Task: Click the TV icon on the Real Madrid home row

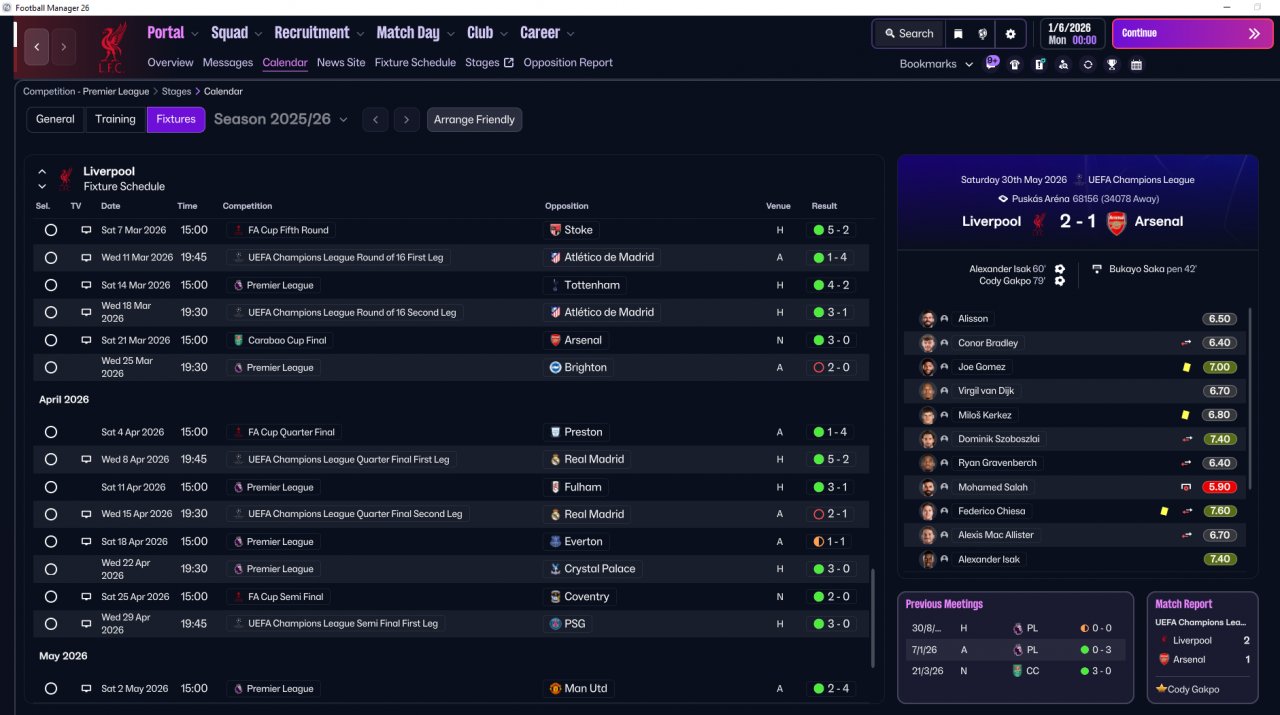Action: 86,460
